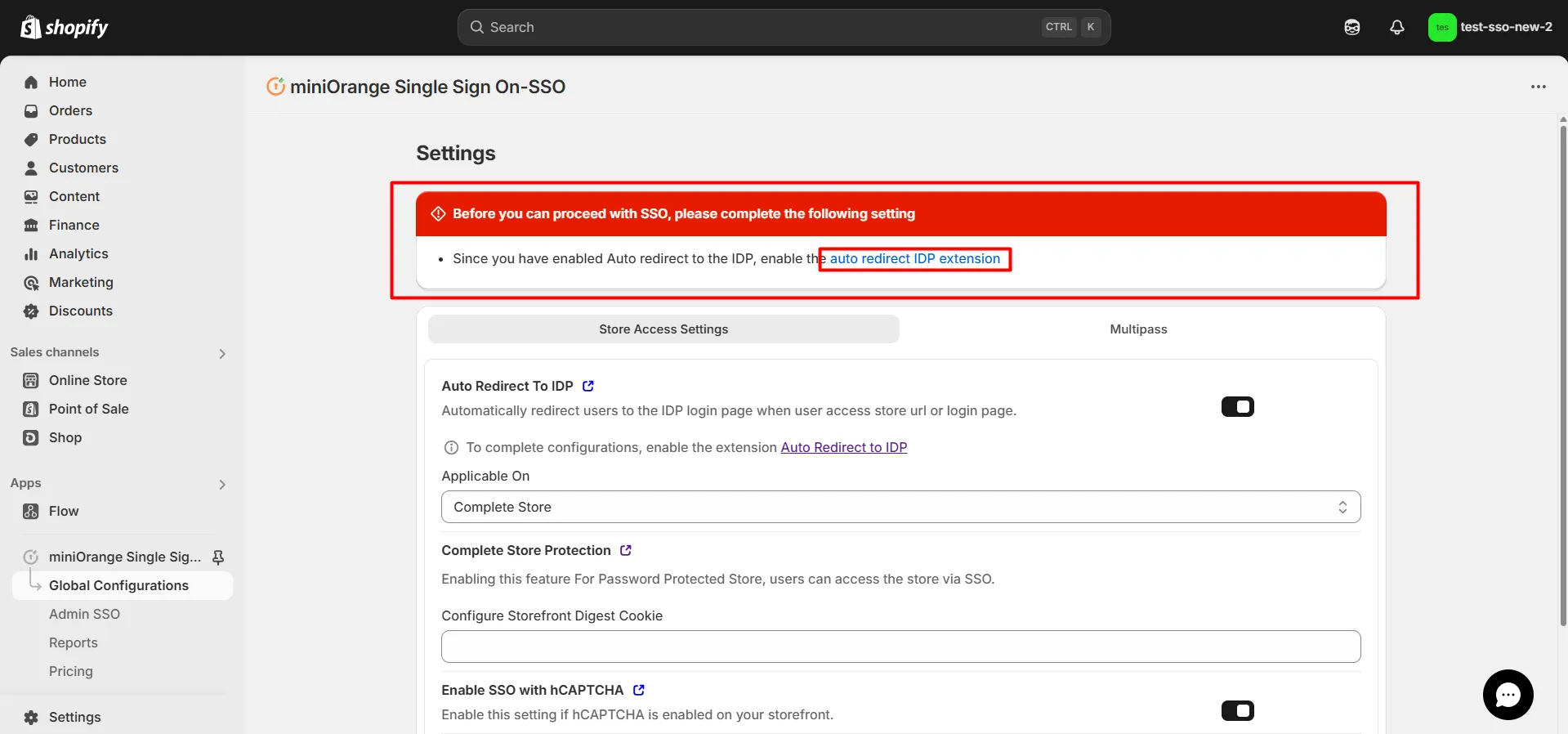Open Admin SSO in the sidebar
The height and width of the screenshot is (734, 1568).
[x=84, y=614]
